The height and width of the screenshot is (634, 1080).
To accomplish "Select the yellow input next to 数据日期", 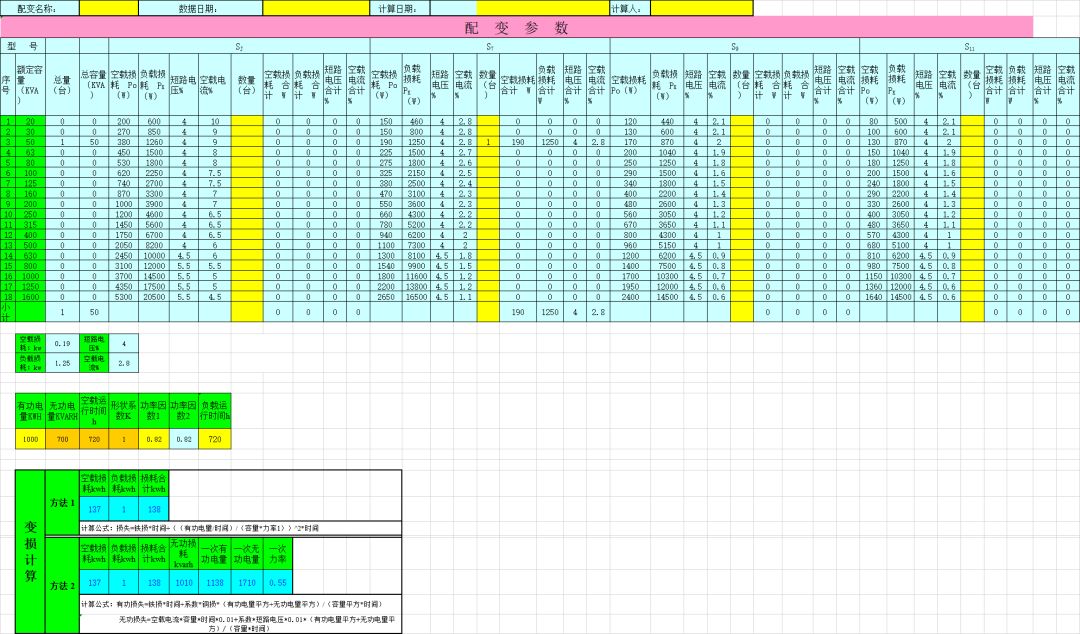I will pyautogui.click(x=316, y=9).
